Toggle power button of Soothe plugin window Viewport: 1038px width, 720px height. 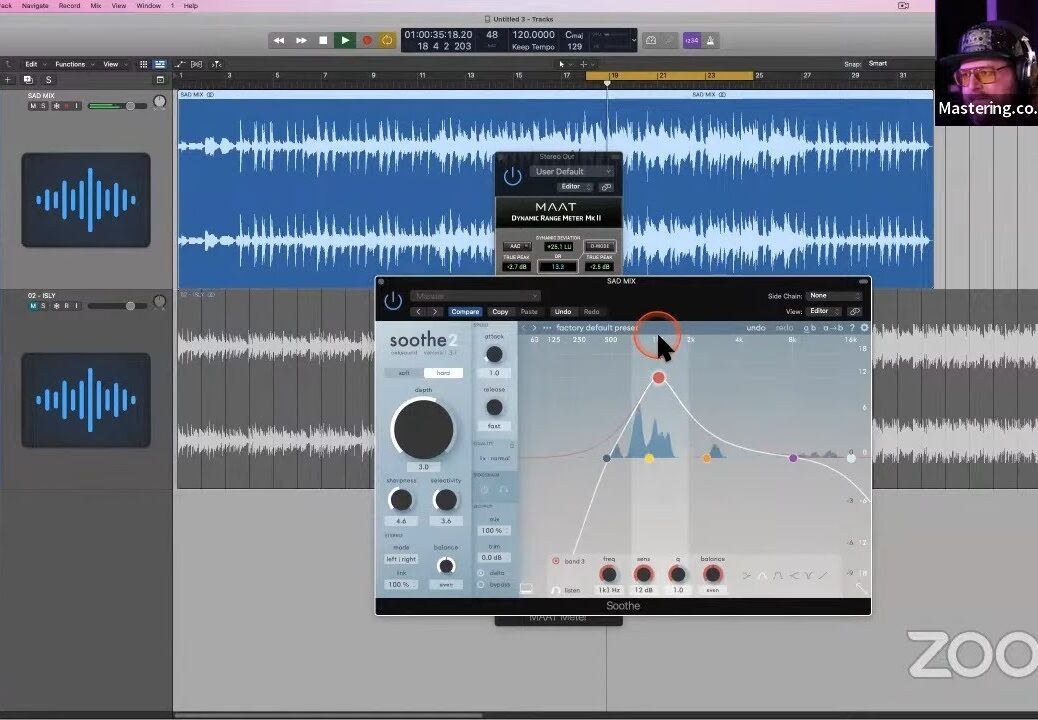click(x=393, y=301)
